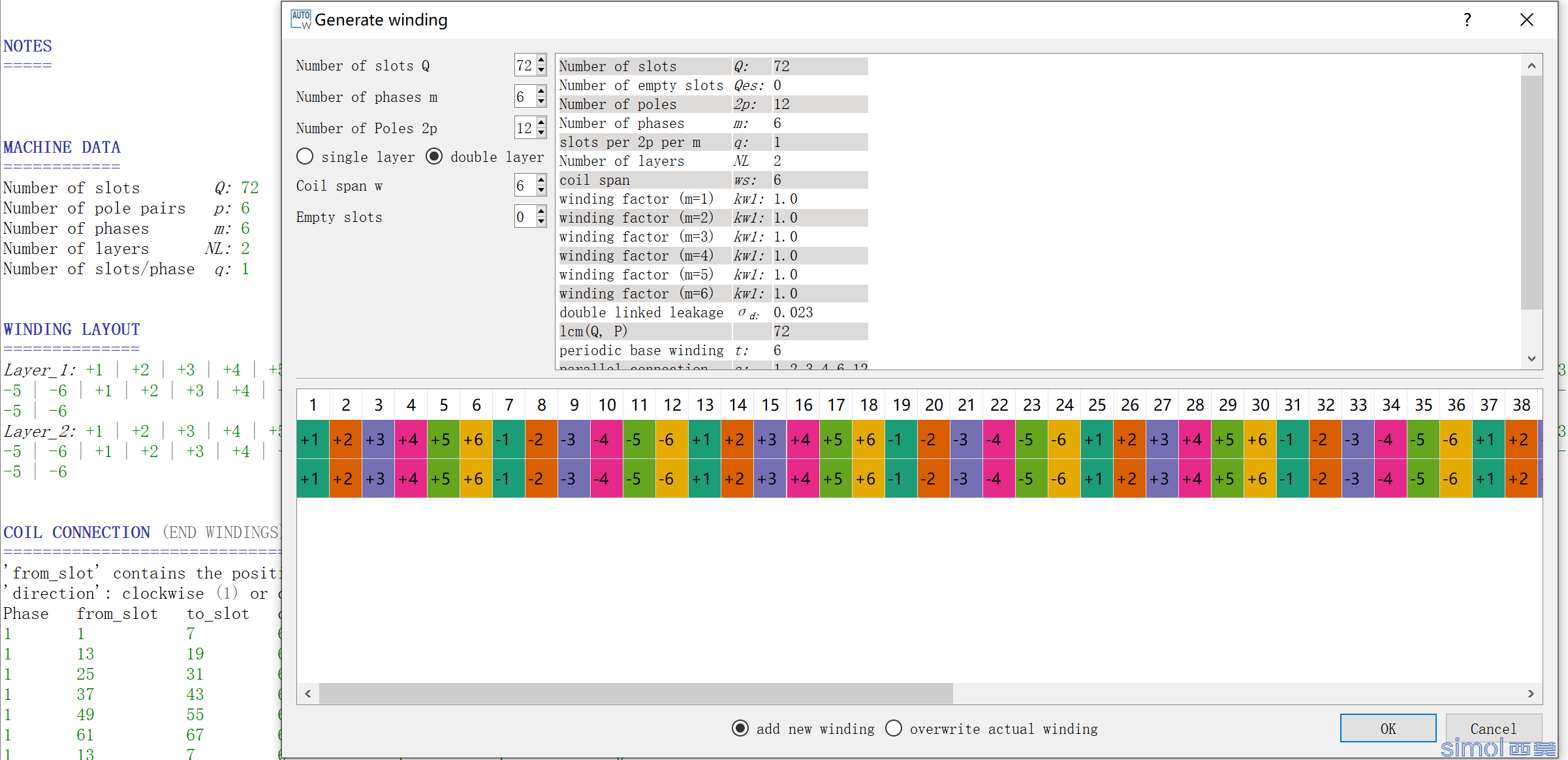This screenshot has width=1568, height=760.
Task: Click the top-layer +4 cell in slot 4
Action: point(411,439)
